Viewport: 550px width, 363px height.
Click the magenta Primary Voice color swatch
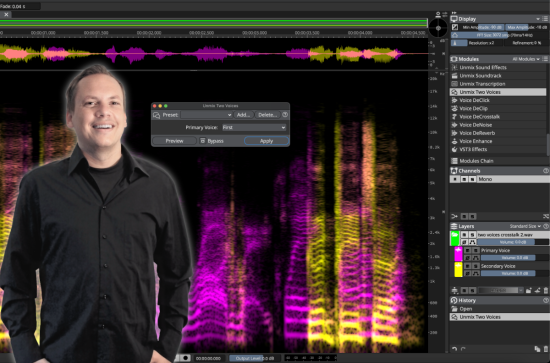458,254
